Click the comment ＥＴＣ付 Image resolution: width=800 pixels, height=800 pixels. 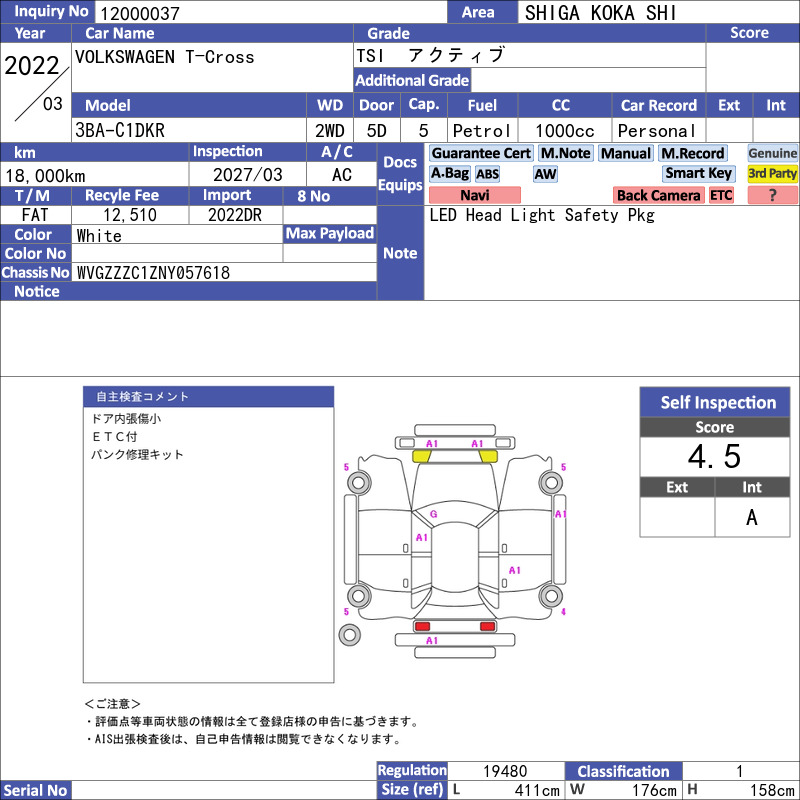coord(114,437)
